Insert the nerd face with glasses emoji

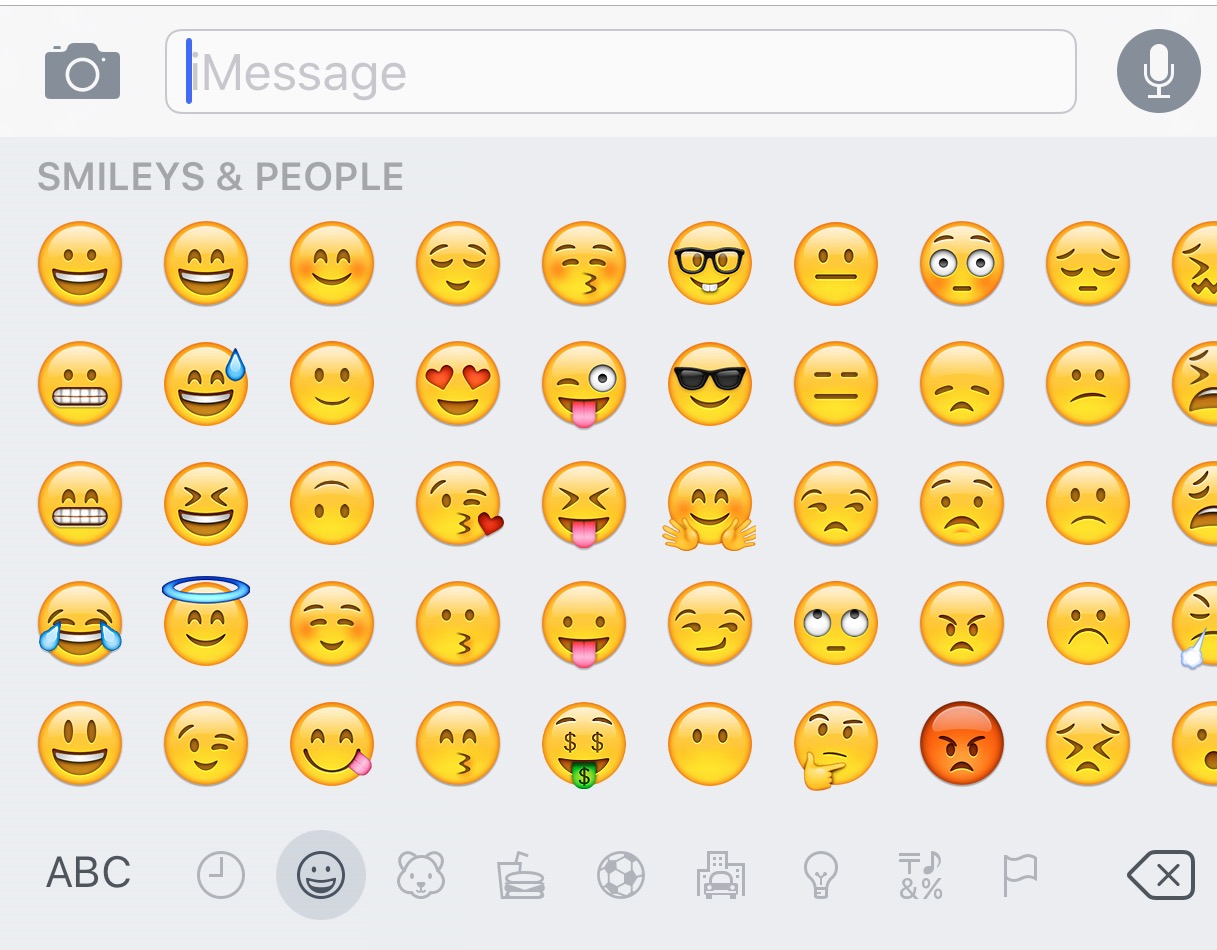[709, 263]
